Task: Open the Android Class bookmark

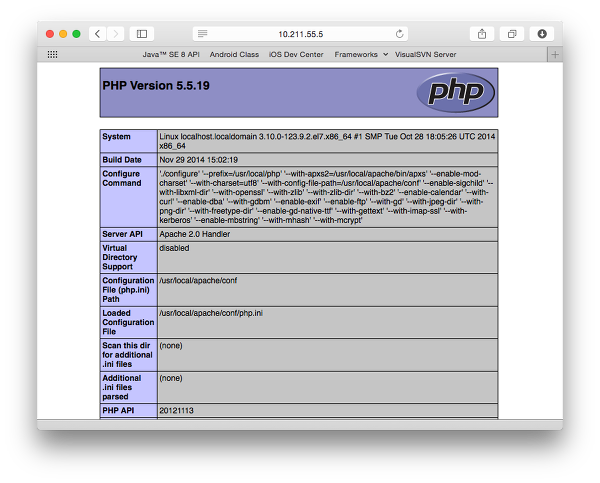Action: pos(234,54)
